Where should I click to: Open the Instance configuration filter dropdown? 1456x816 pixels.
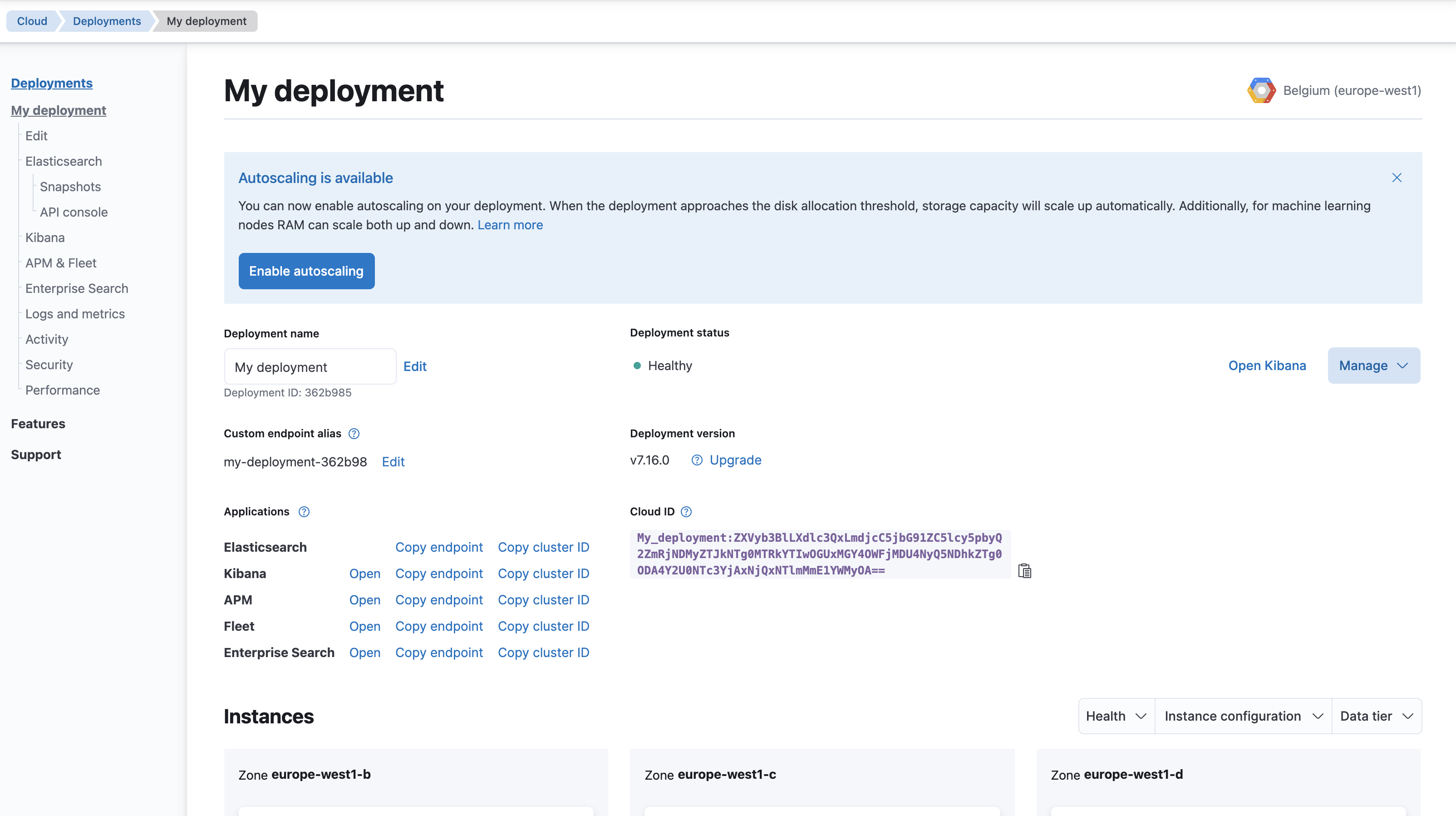1244,717
